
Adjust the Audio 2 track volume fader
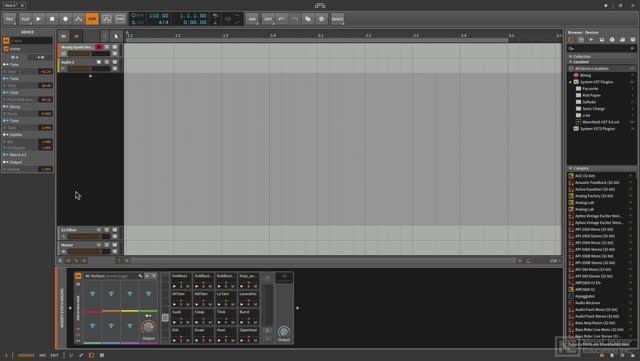tap(89, 69)
